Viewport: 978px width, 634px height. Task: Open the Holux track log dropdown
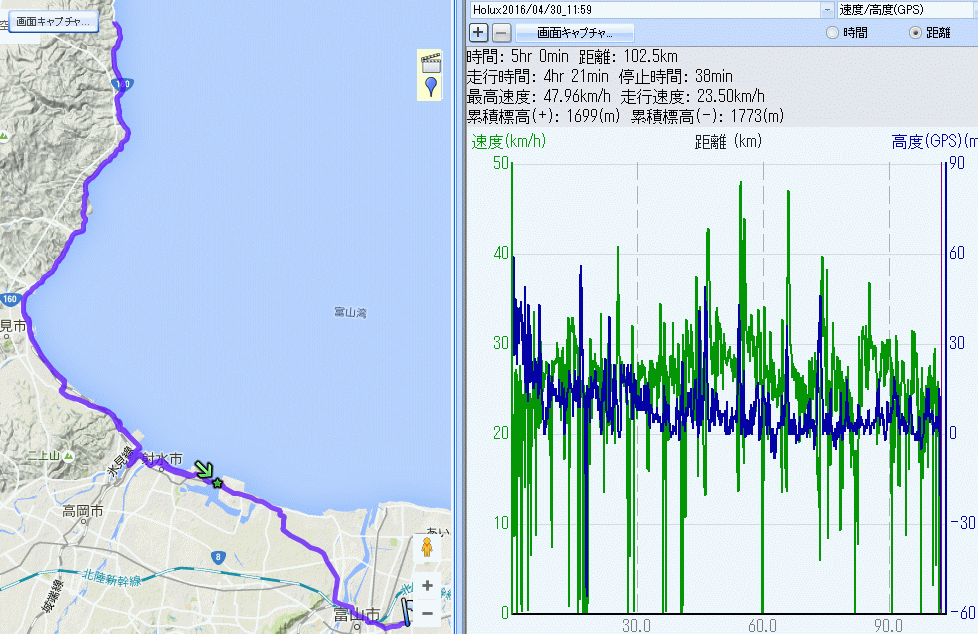coord(645,9)
